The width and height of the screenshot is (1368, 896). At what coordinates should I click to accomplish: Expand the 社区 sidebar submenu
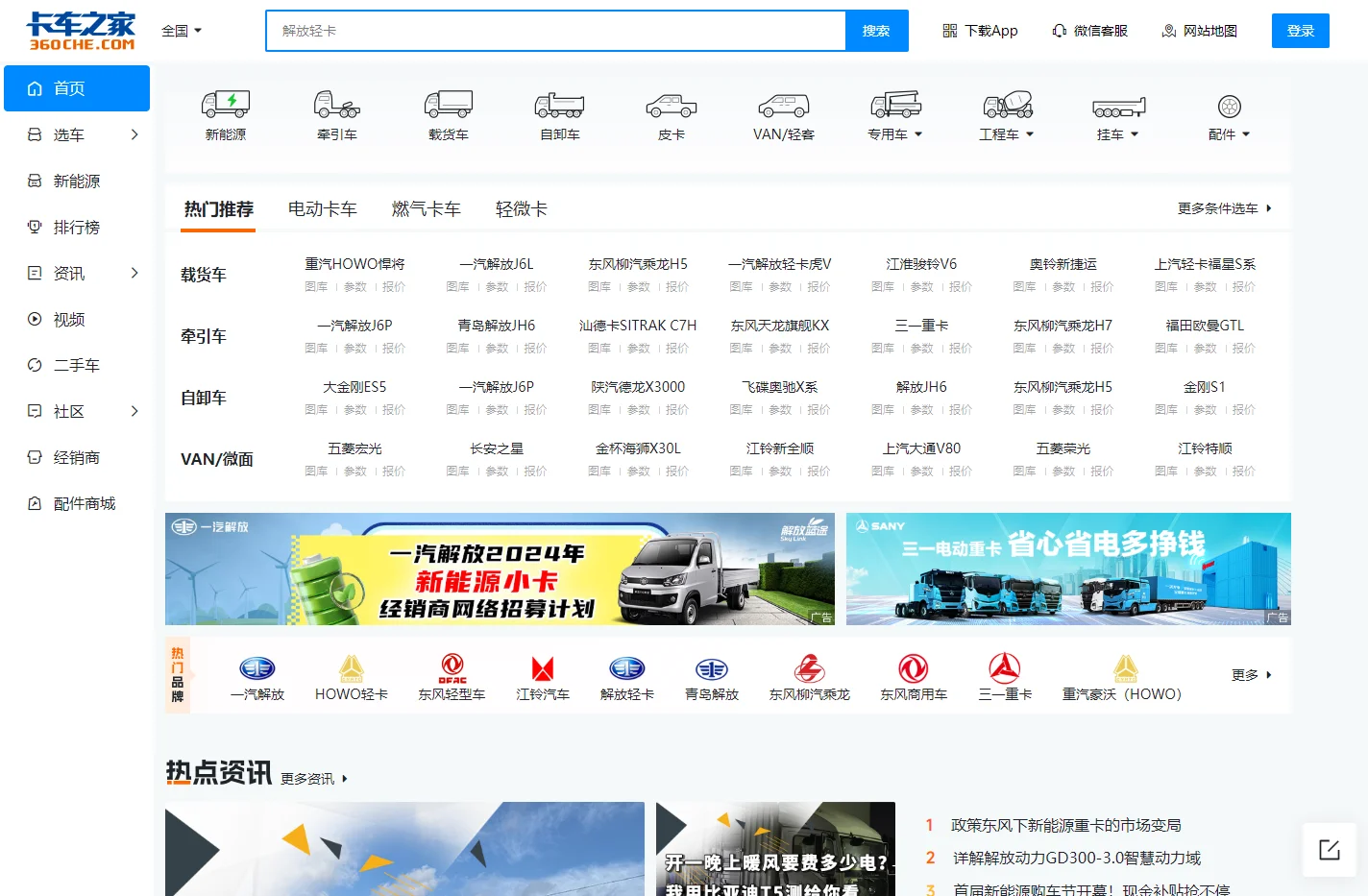[134, 411]
